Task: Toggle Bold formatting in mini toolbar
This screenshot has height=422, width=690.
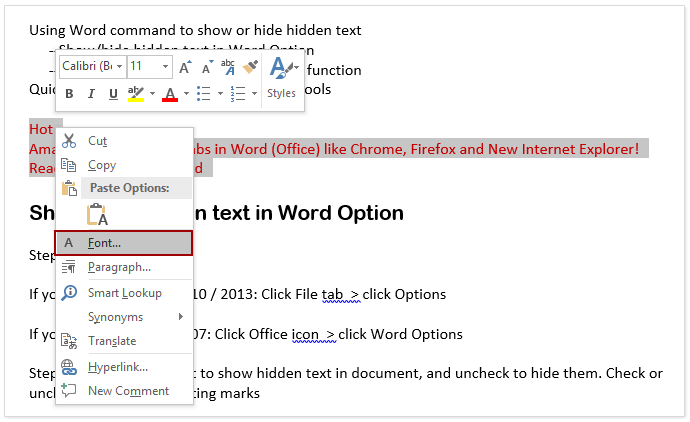Action: pyautogui.click(x=69, y=94)
